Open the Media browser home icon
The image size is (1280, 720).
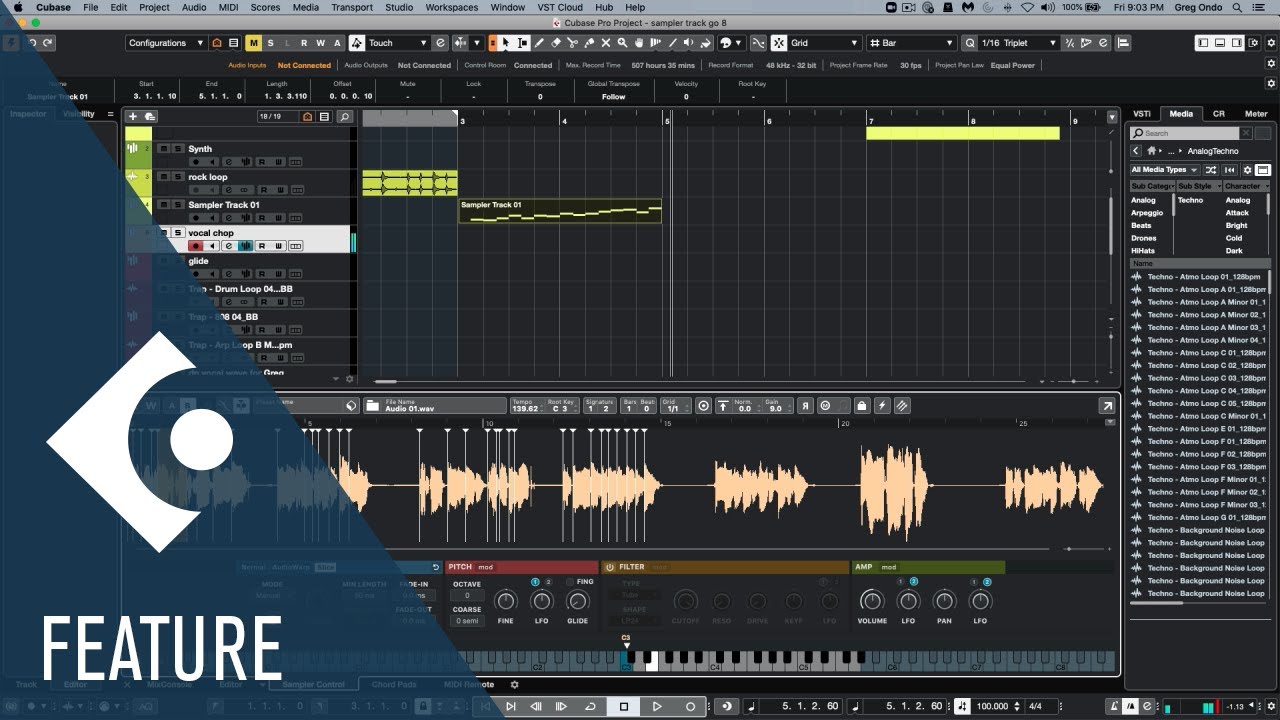coord(1152,151)
